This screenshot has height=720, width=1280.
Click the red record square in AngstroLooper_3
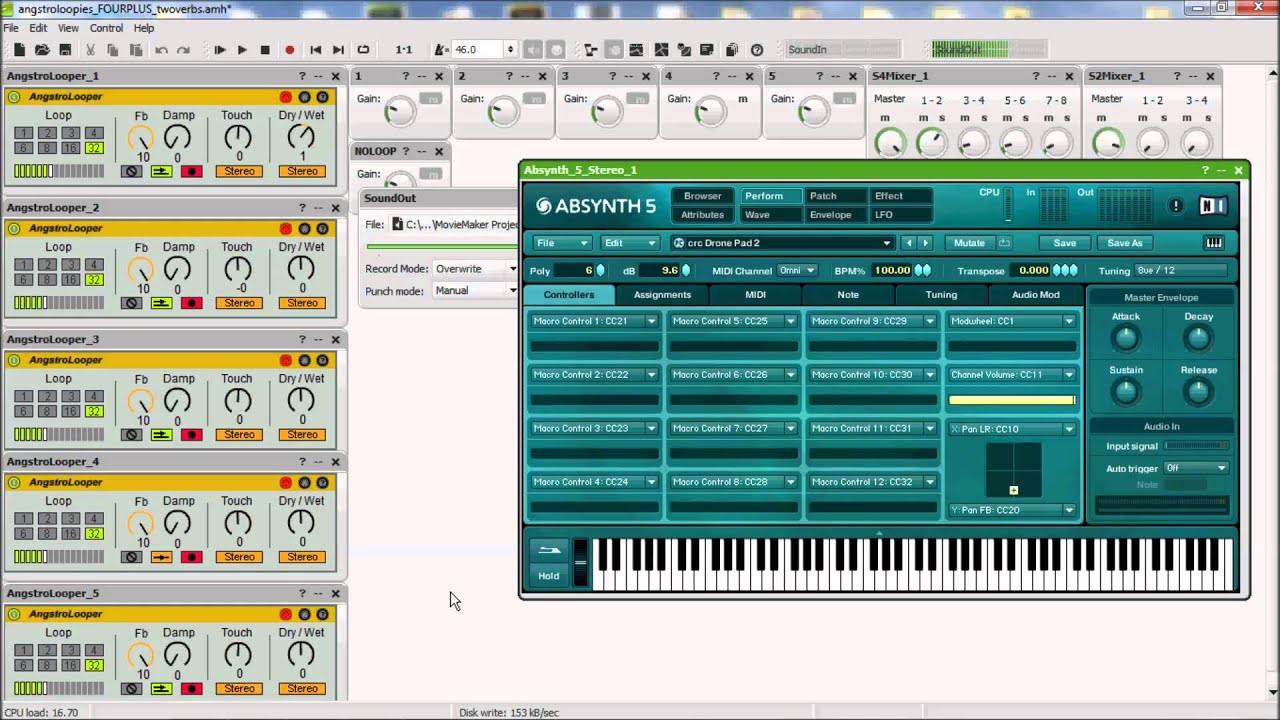[x=191, y=435]
